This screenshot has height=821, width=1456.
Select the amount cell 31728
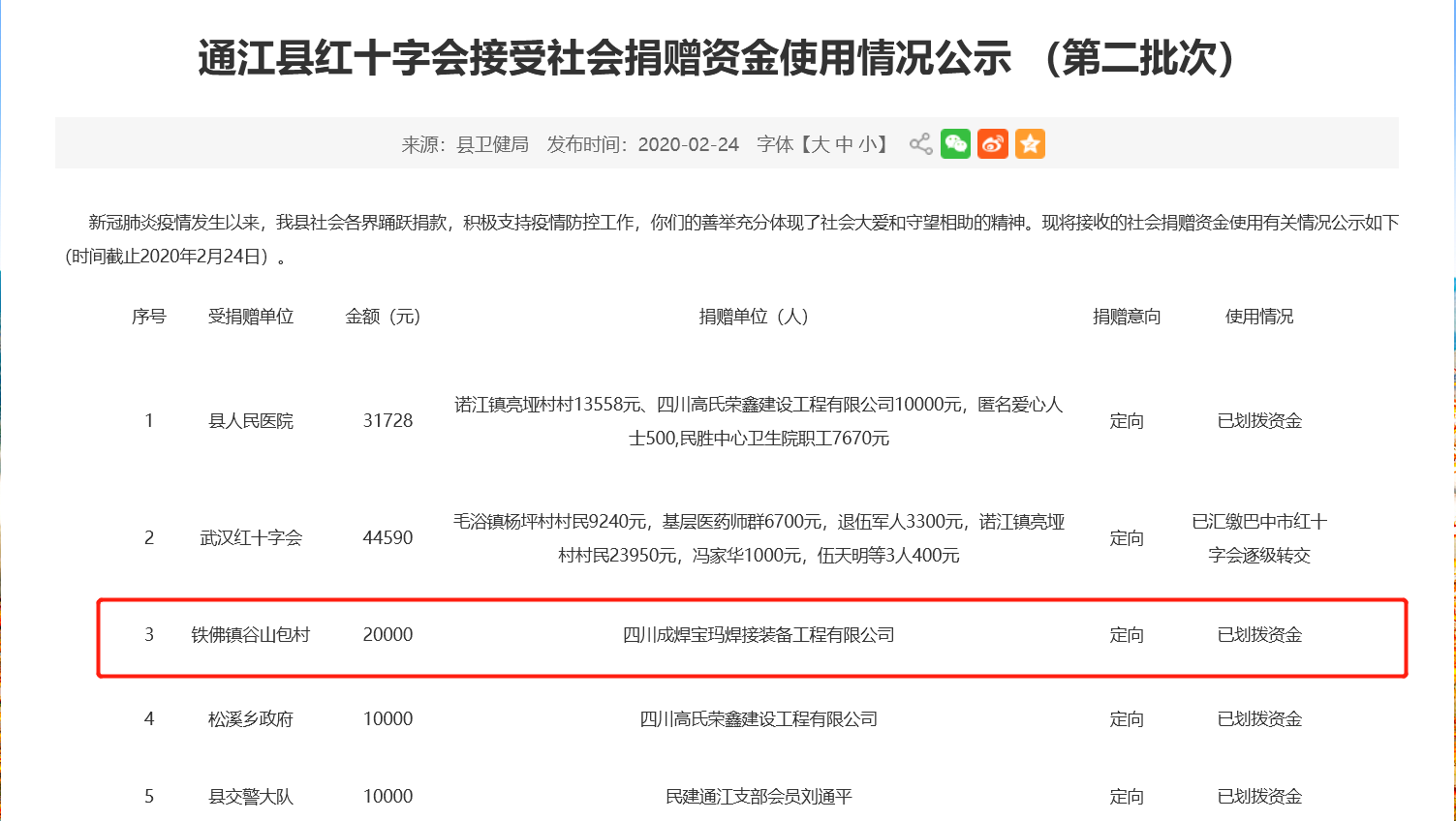pyautogui.click(x=387, y=421)
